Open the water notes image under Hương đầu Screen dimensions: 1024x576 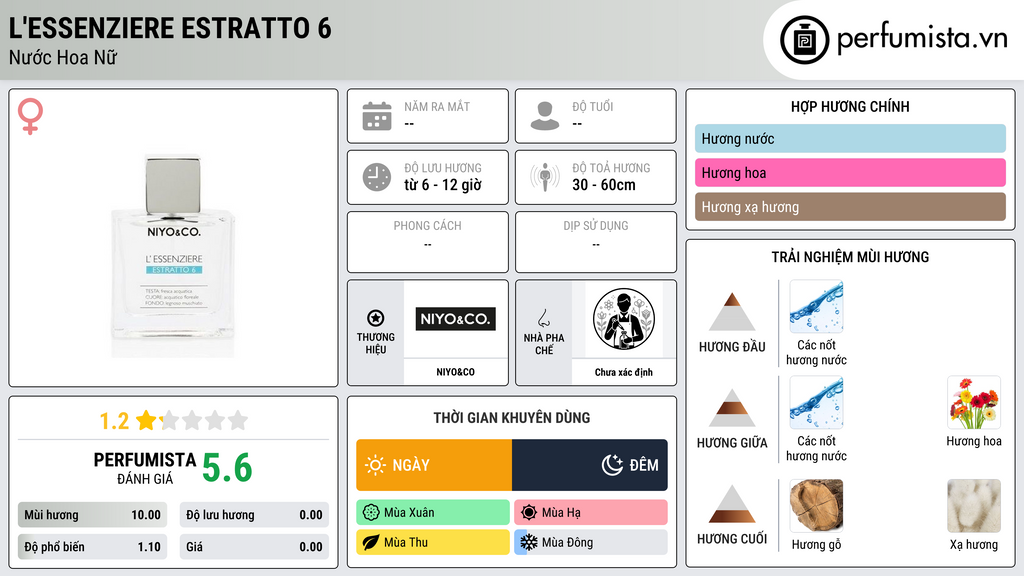pos(816,306)
